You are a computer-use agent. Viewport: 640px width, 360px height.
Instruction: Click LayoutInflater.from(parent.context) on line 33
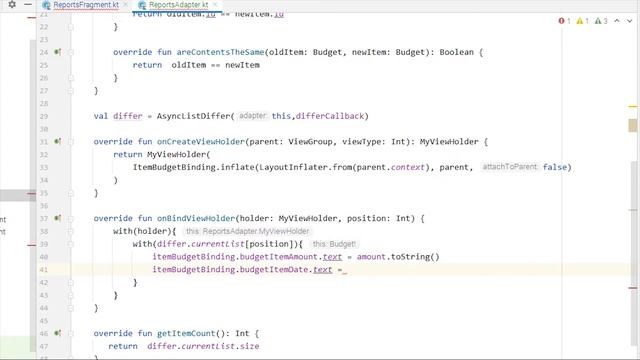pyautogui.click(x=344, y=167)
